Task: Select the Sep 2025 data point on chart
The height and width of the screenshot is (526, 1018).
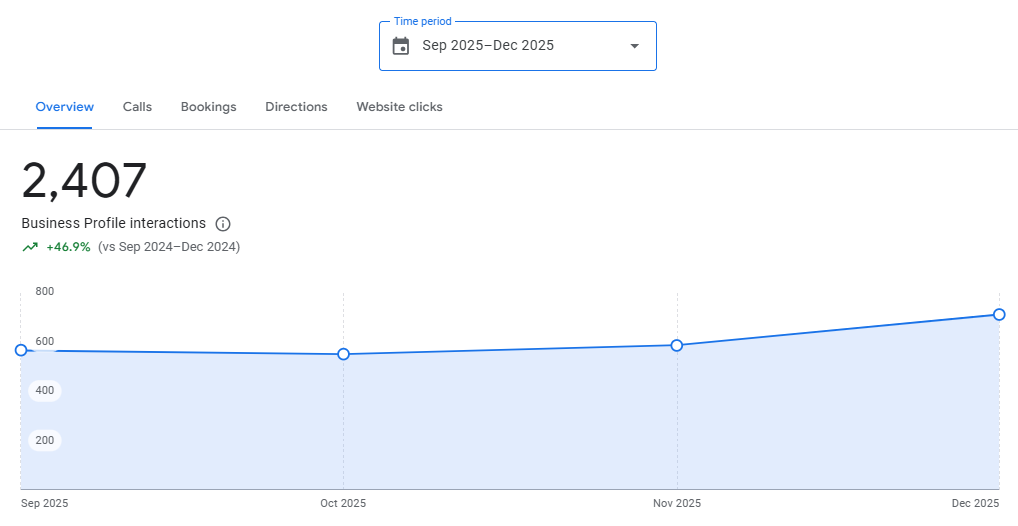Action: coord(21,350)
